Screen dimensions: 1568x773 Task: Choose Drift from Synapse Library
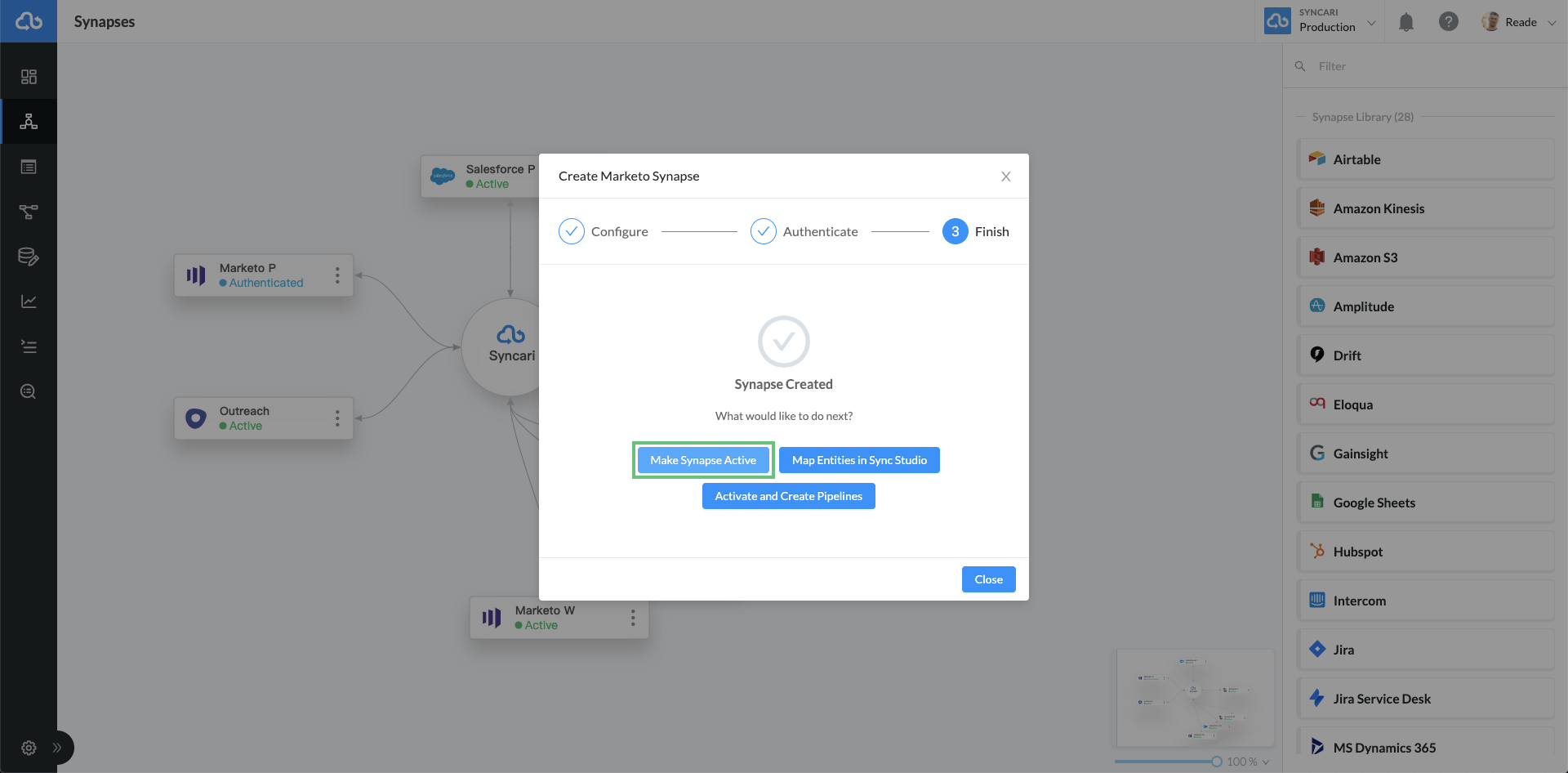click(x=1426, y=355)
